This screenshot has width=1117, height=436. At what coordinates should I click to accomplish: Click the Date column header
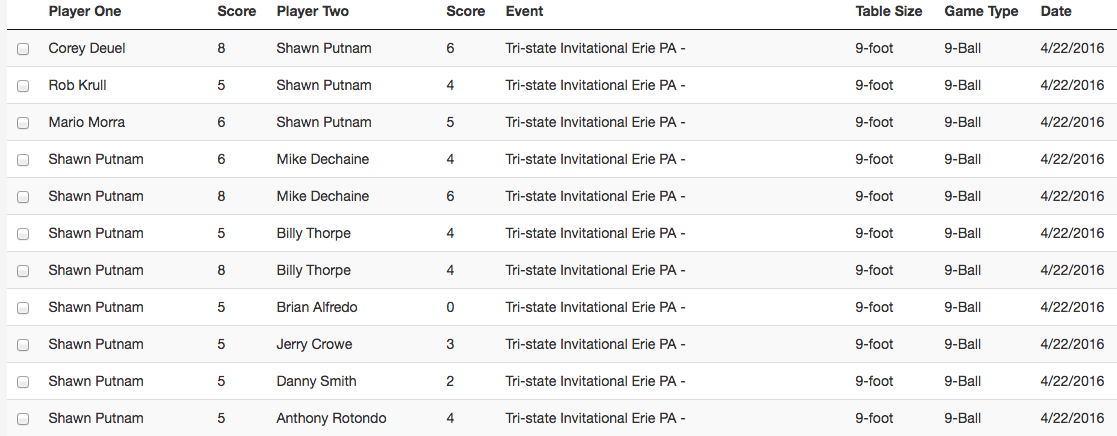pyautogui.click(x=1056, y=11)
